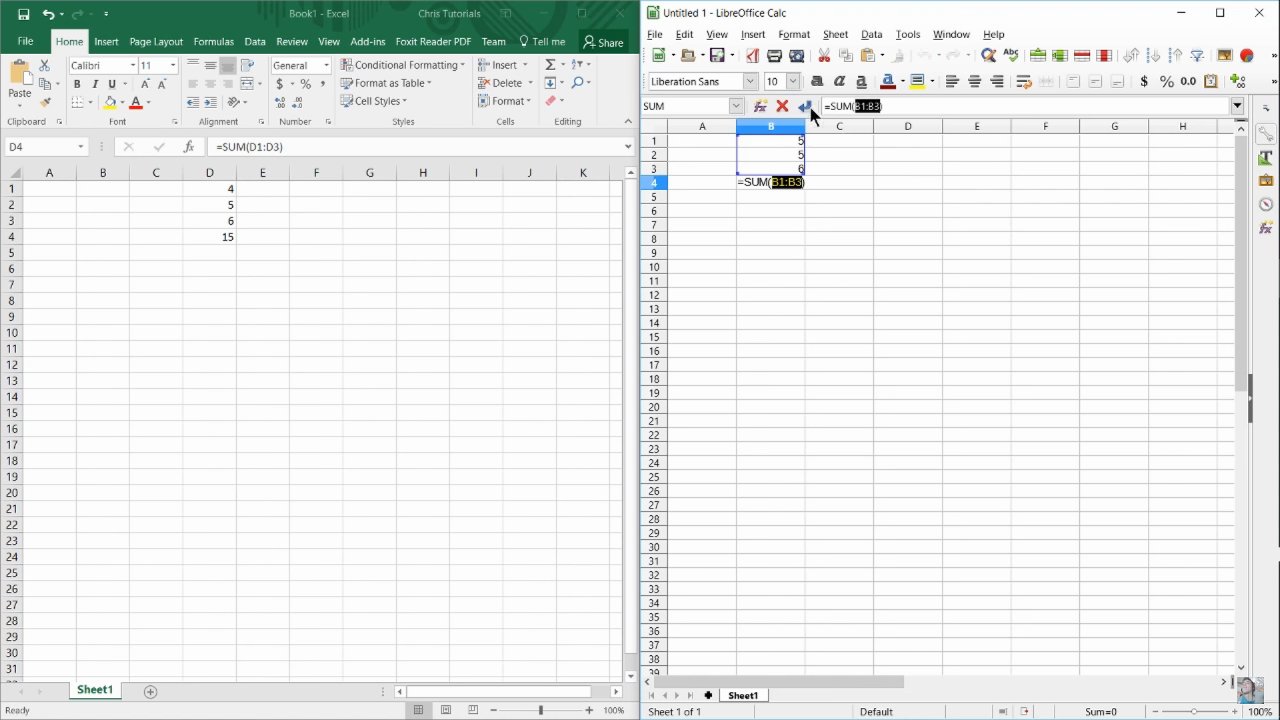Click Excel's accounting dollar format icon
Image resolution: width=1280 pixels, height=720 pixels.
coord(280,84)
